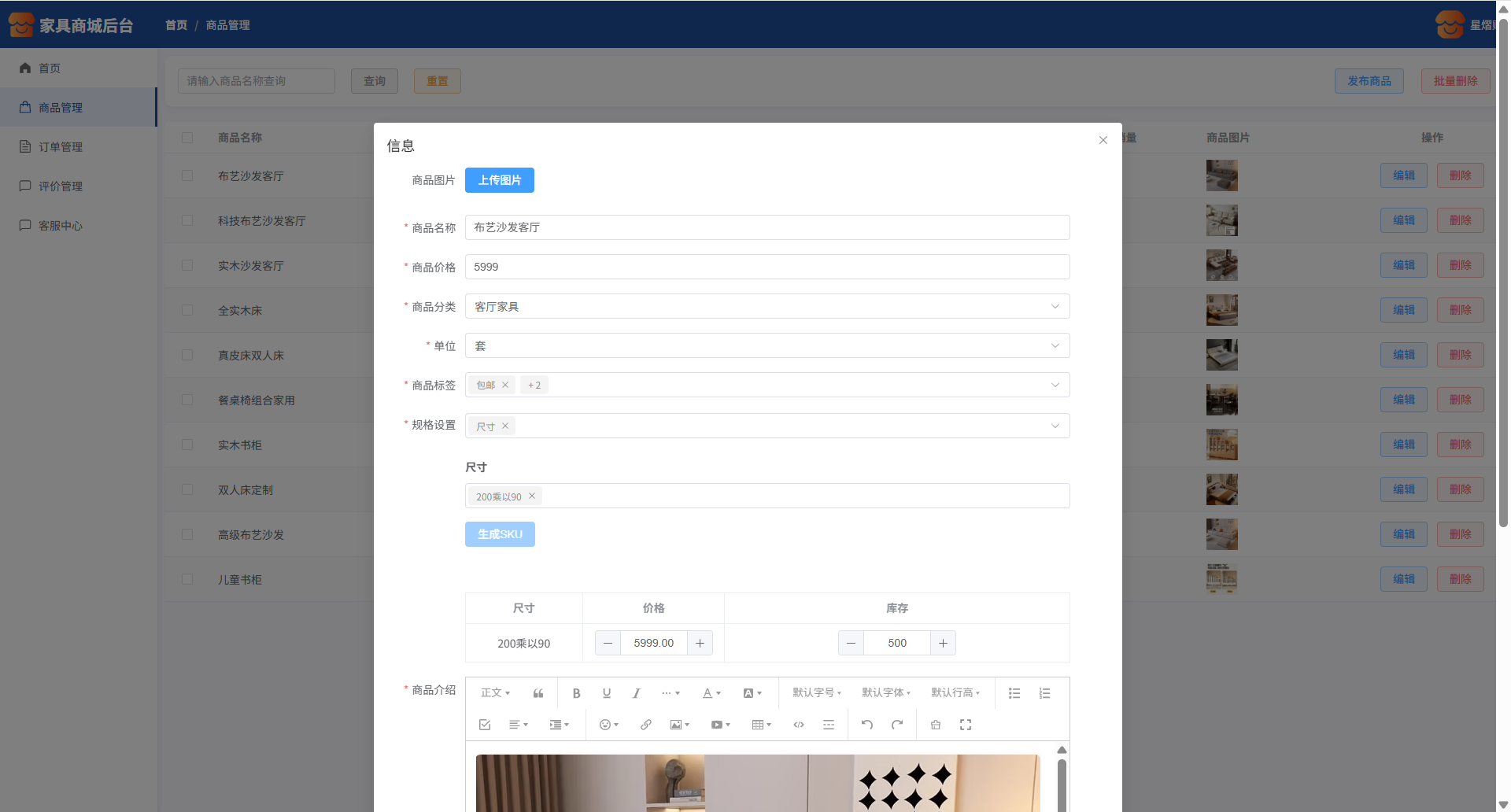Click the italic icon in the editor
This screenshot has width=1511, height=812.
(x=636, y=693)
